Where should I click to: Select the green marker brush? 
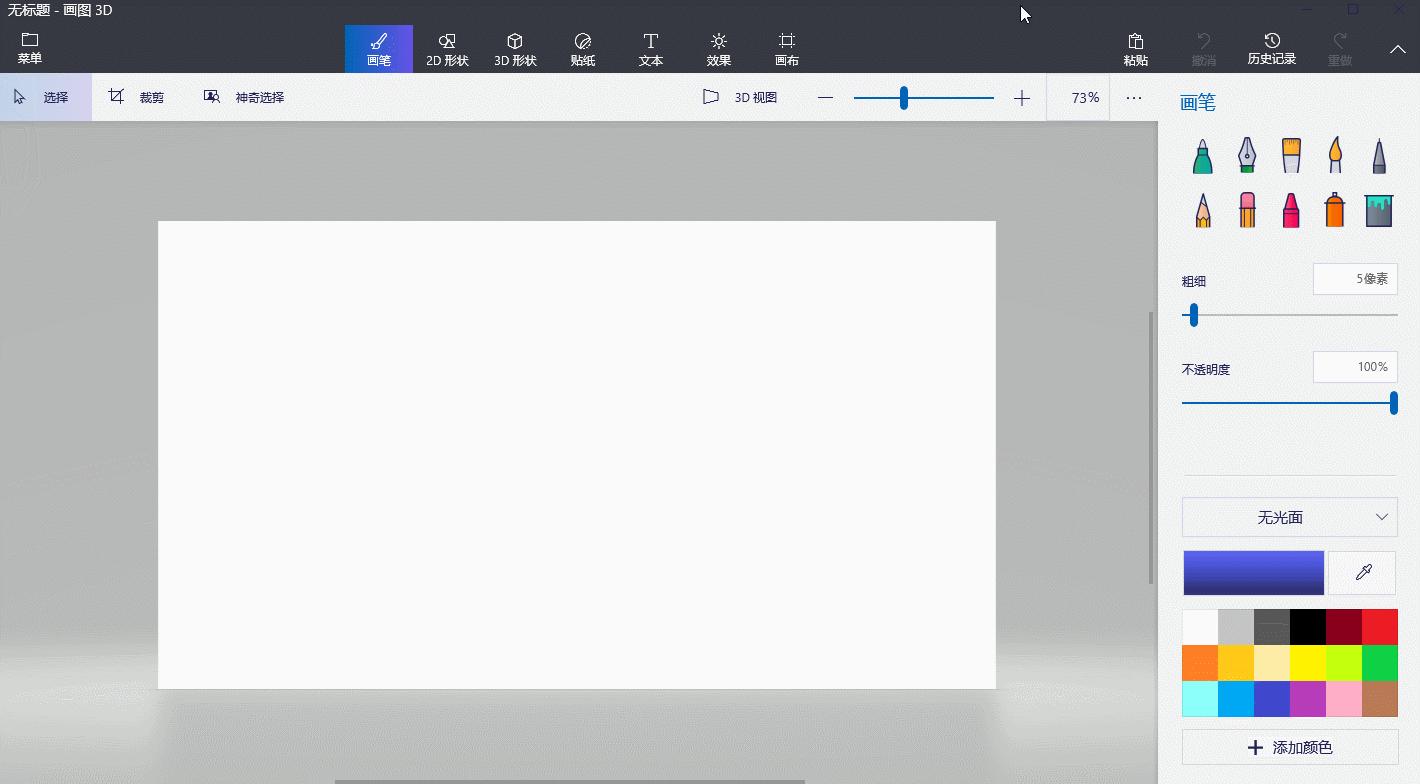click(1203, 155)
